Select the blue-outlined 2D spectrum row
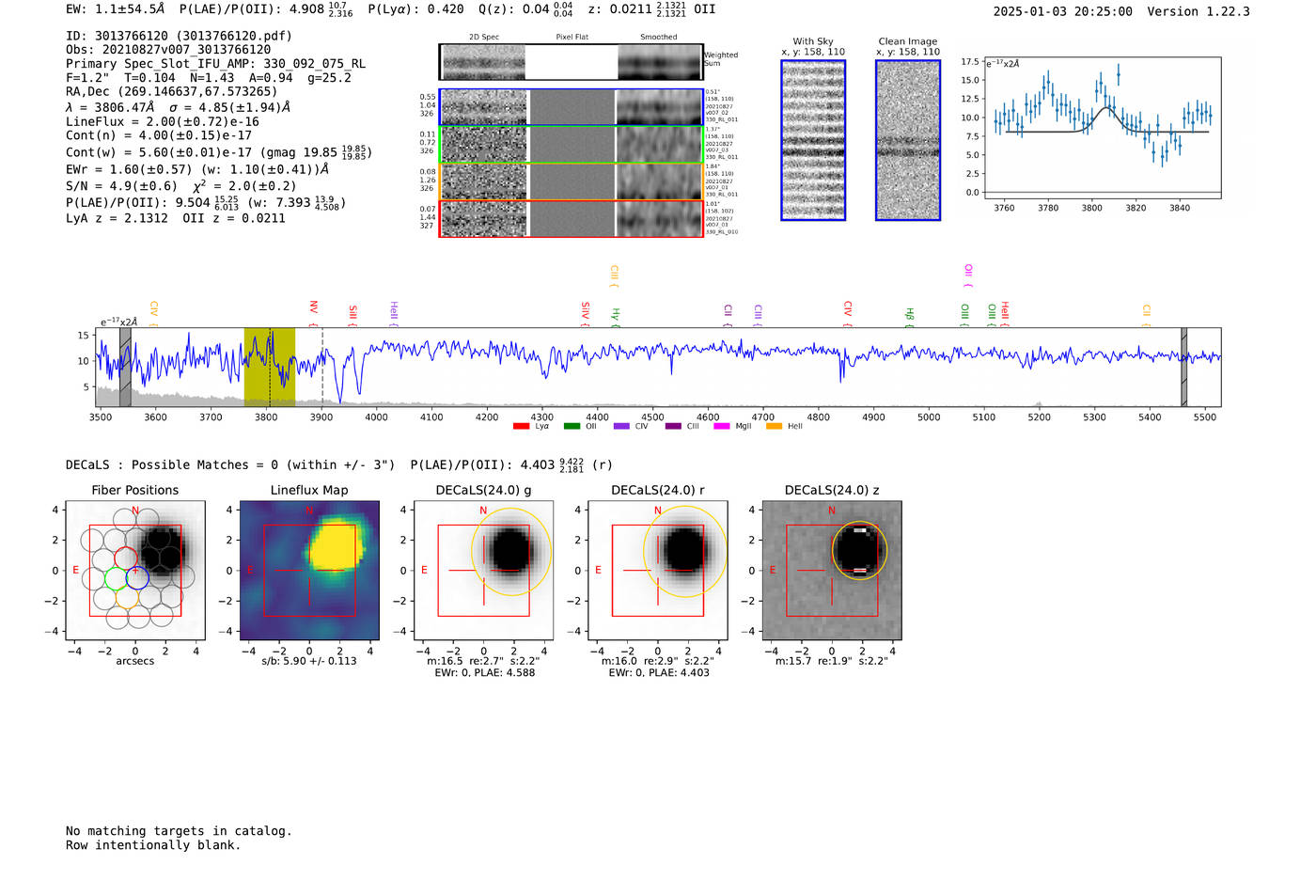The height and width of the screenshot is (896, 1316). [x=572, y=107]
